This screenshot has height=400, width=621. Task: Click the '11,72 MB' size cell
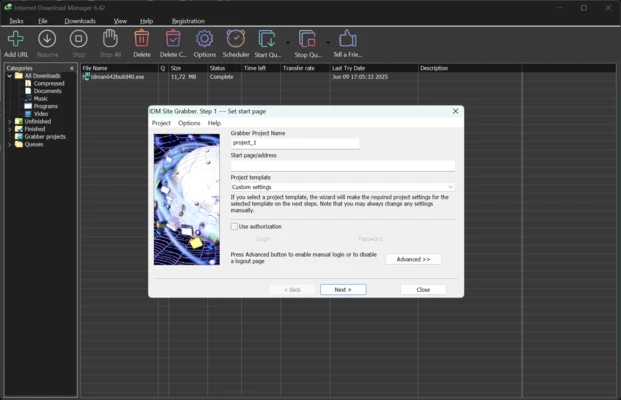point(183,77)
